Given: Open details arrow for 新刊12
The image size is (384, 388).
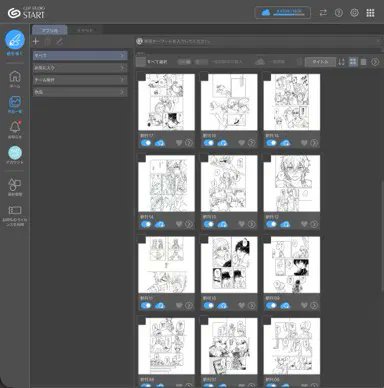Looking at the screenshot, I should tap(314, 224).
